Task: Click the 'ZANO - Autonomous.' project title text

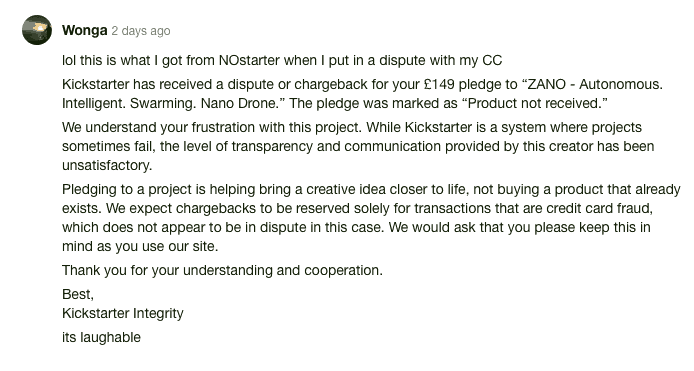Action: point(593,84)
